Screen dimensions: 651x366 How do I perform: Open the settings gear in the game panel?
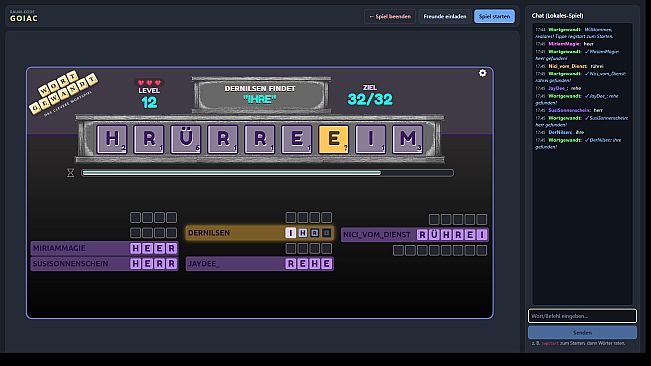(482, 73)
